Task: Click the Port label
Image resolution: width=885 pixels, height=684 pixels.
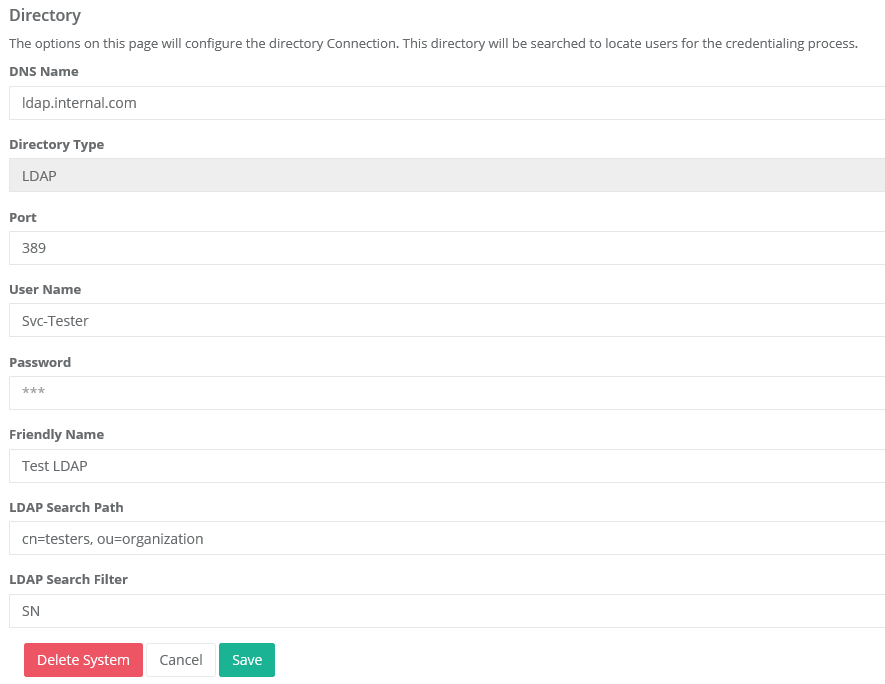Action: coord(23,217)
